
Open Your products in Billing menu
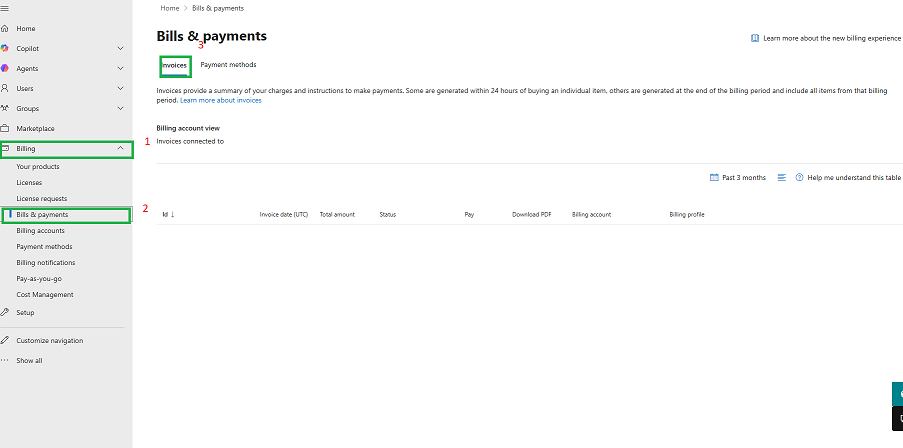pos(38,166)
